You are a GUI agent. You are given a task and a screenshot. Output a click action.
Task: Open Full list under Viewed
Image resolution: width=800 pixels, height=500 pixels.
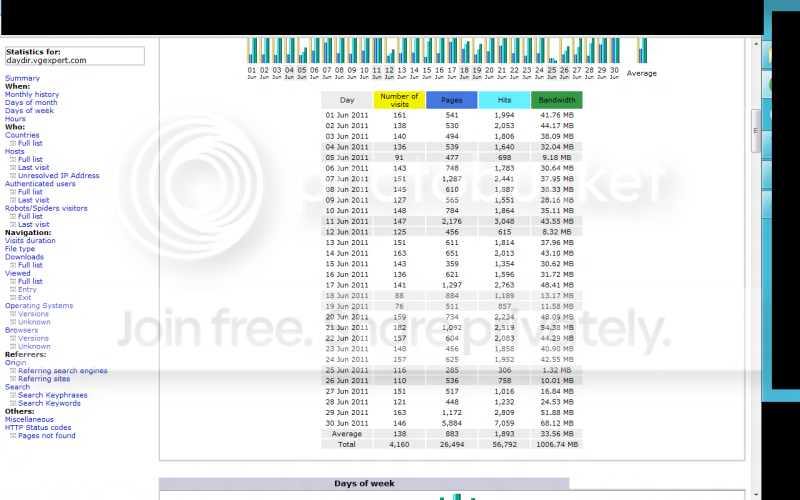(30, 282)
